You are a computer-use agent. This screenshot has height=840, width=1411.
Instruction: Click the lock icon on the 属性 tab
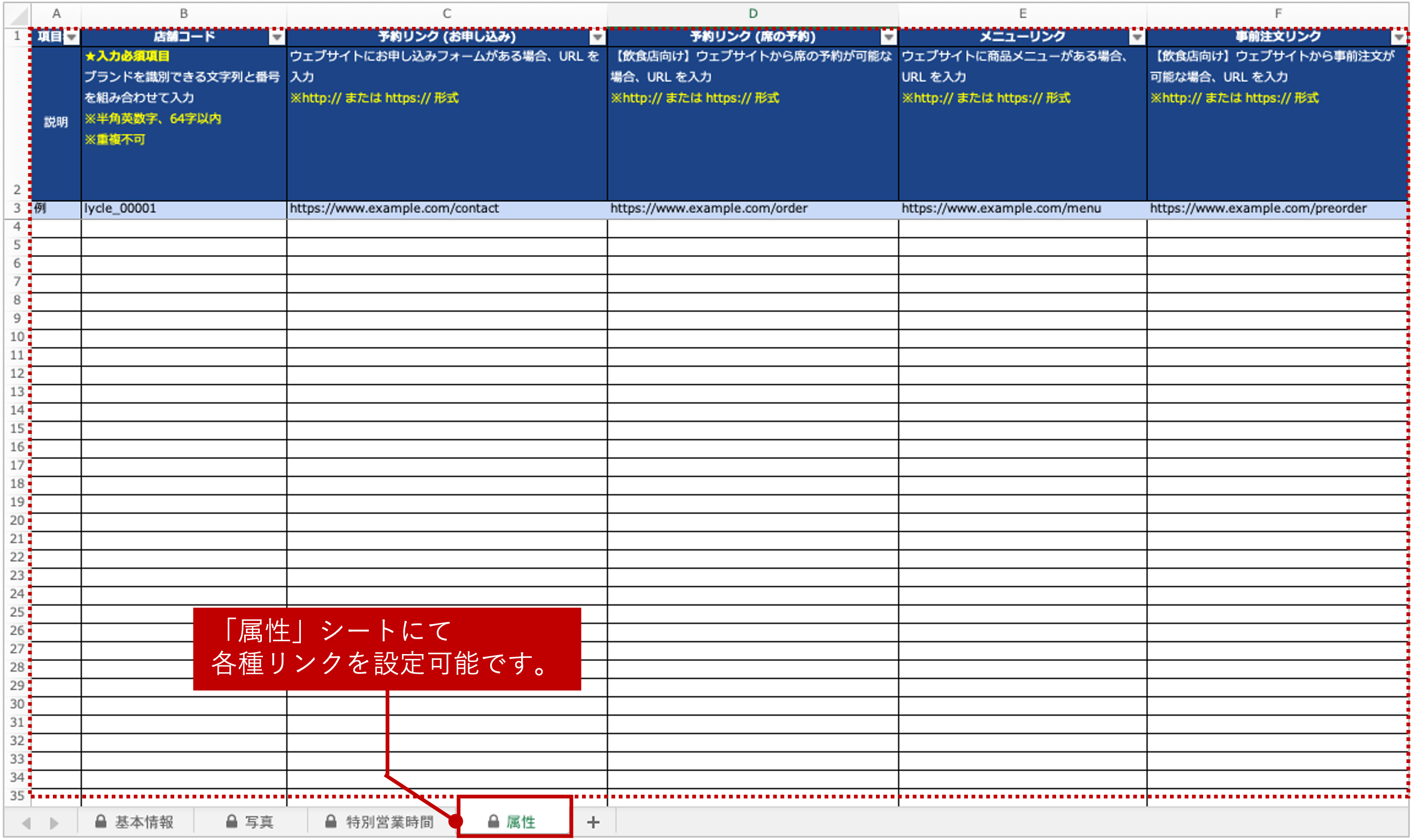[x=493, y=822]
